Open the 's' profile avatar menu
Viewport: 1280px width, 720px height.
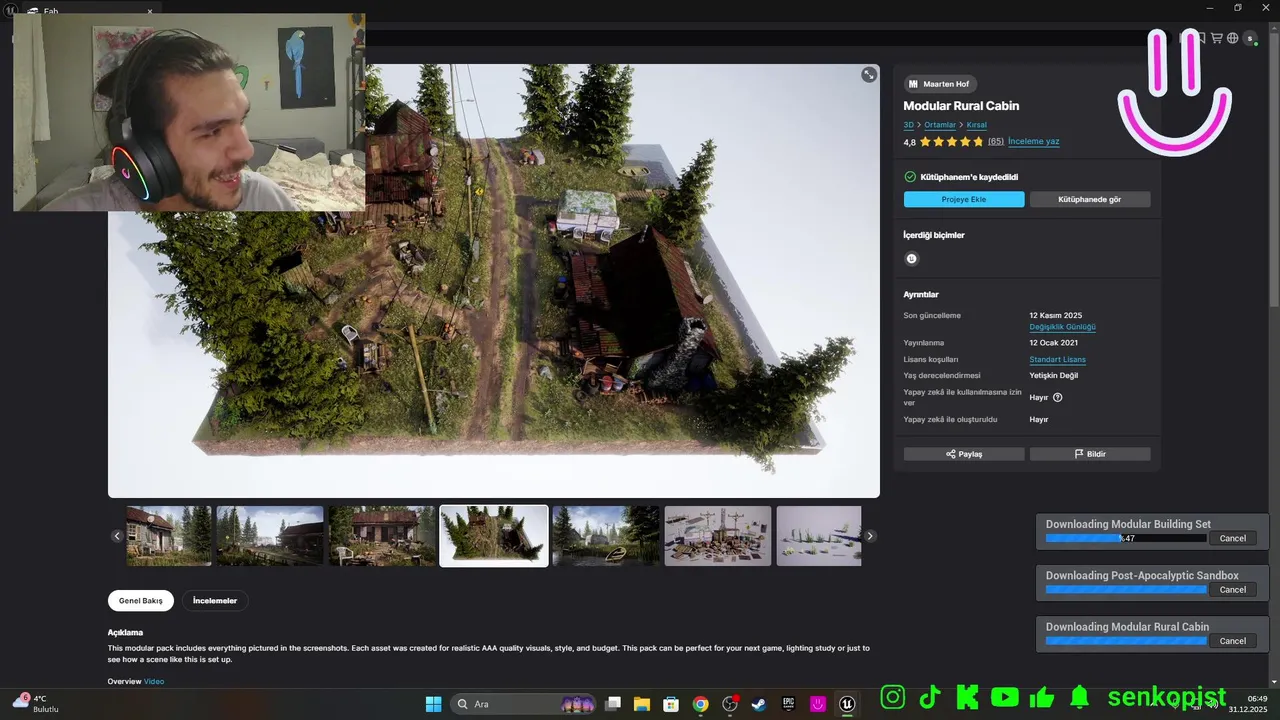pos(1249,38)
